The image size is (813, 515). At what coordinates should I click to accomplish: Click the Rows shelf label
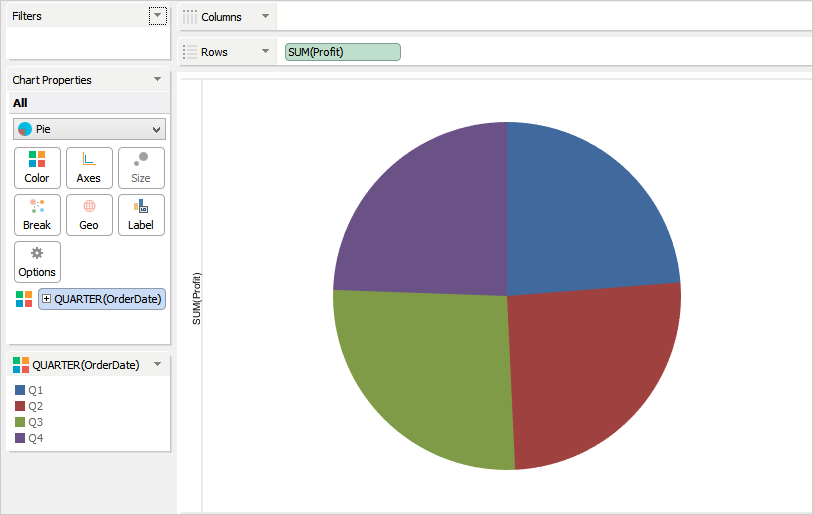214,52
